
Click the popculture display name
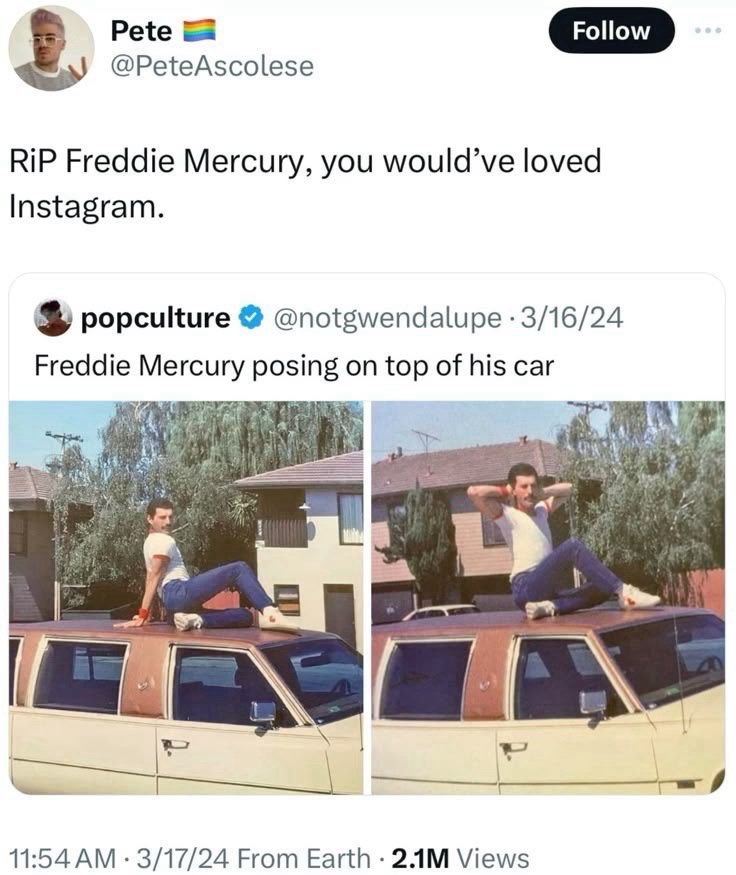point(156,318)
